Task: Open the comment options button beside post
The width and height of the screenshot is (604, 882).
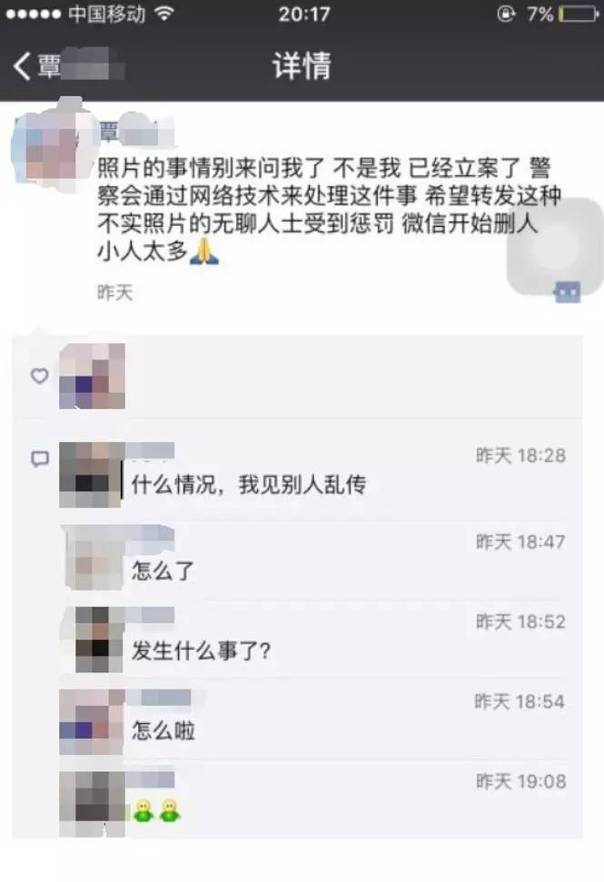Action: click(x=567, y=292)
